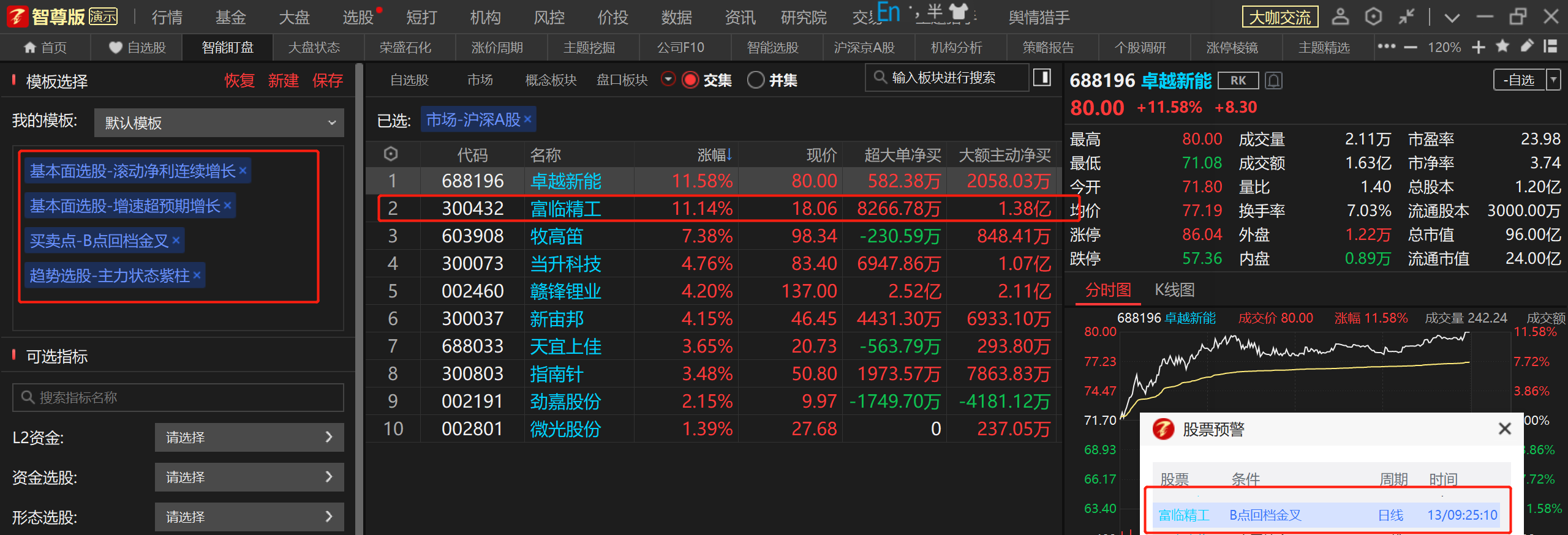This screenshot has width=1568, height=535.
Task: Click the layout panel icon in tab bar
Action: [1550, 46]
